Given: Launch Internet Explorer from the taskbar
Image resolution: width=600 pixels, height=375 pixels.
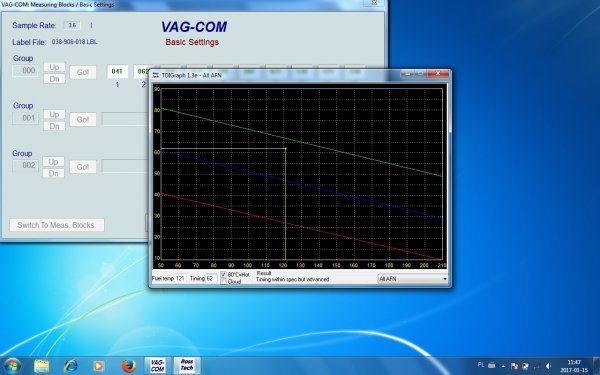Looking at the screenshot, I should [70, 366].
